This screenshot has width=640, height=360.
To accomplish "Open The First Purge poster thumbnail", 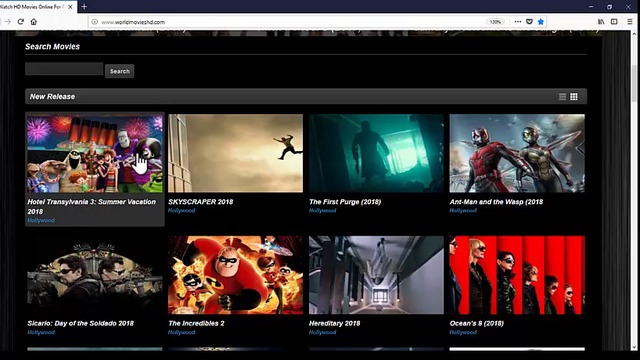I will click(376, 153).
